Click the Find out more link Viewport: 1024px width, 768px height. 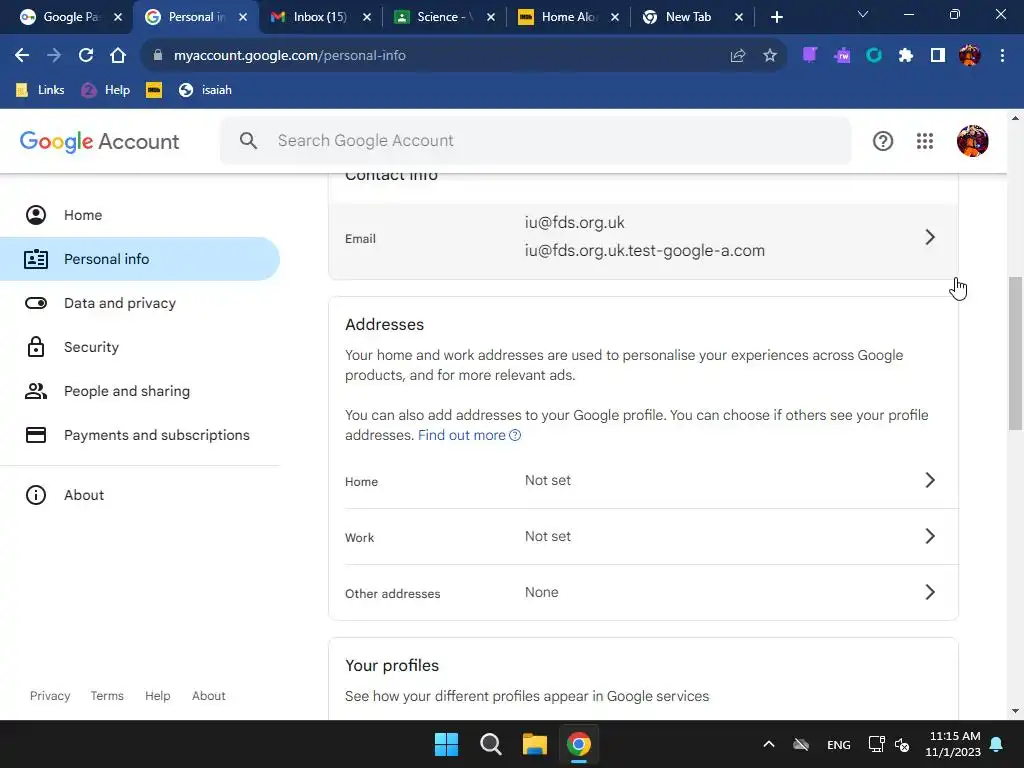(x=462, y=435)
